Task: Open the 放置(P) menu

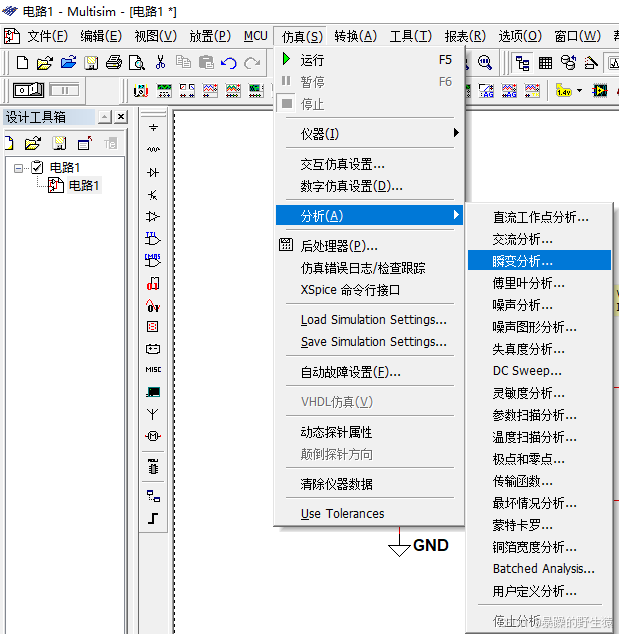Action: pyautogui.click(x=210, y=37)
